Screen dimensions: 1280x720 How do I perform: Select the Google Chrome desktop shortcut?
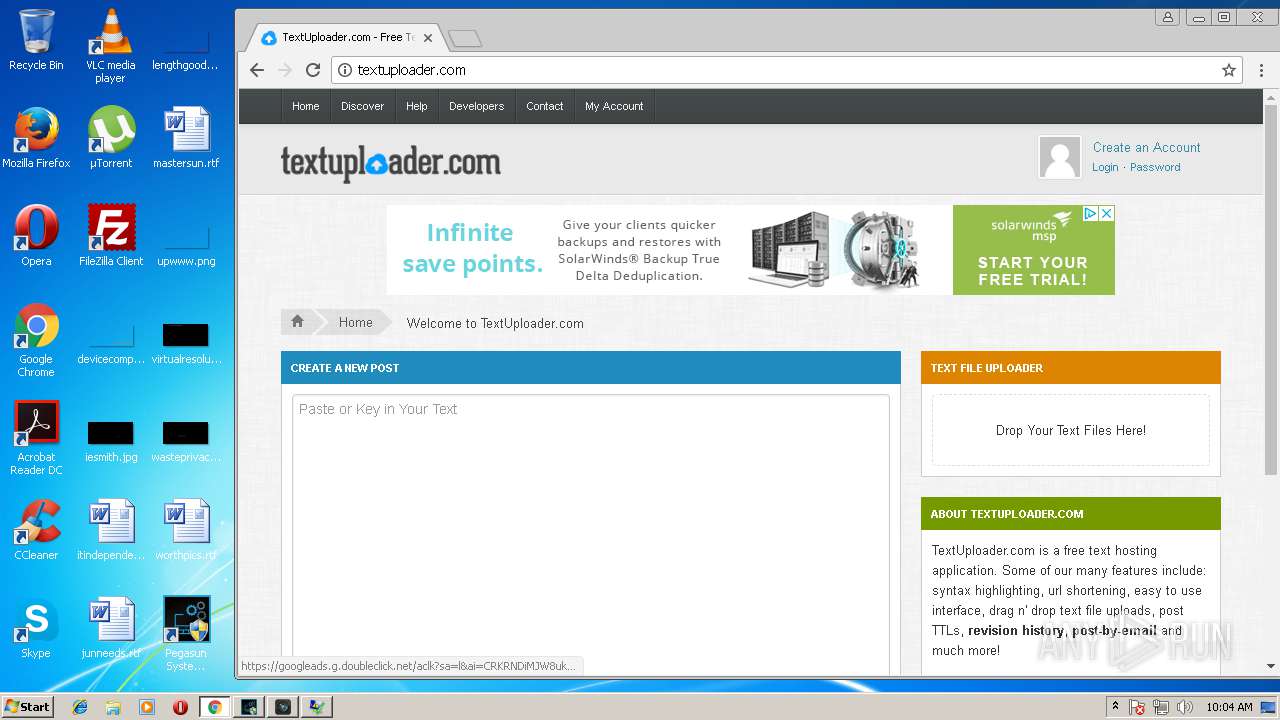(x=36, y=340)
